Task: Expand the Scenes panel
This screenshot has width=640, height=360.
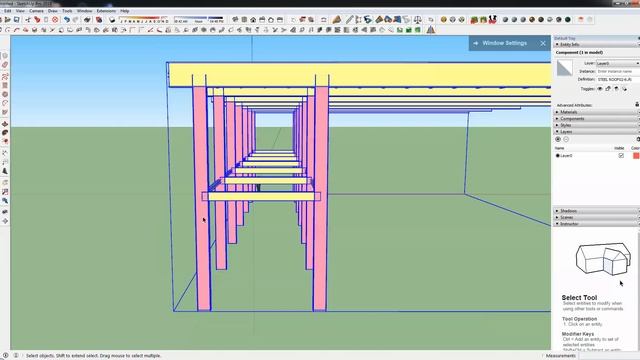Action: coord(596,218)
